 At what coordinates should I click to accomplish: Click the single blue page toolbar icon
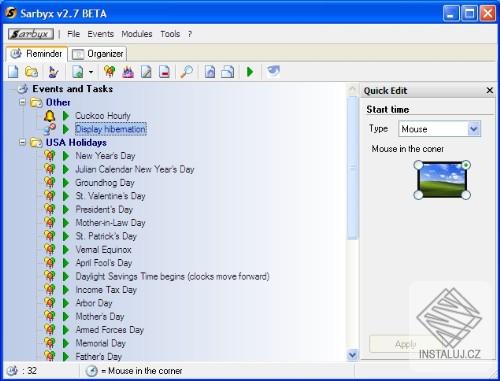tap(210, 72)
